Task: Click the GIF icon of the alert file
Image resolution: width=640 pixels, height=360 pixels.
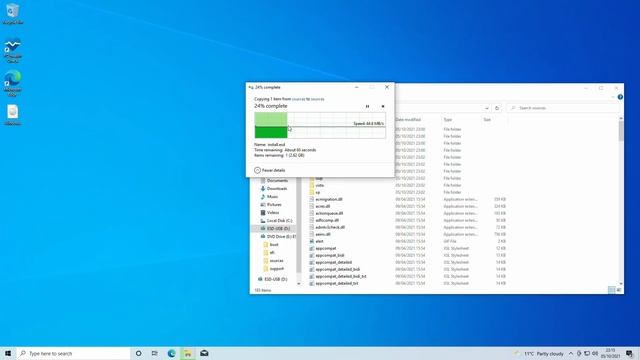Action: pyautogui.click(x=312, y=241)
